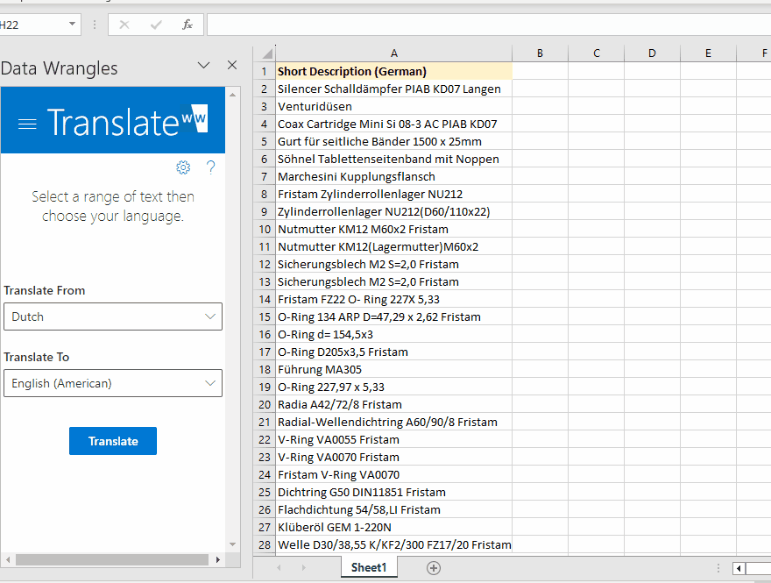
Task: Select cell 'V-Ring VA0055 Fristam'
Action: (394, 439)
